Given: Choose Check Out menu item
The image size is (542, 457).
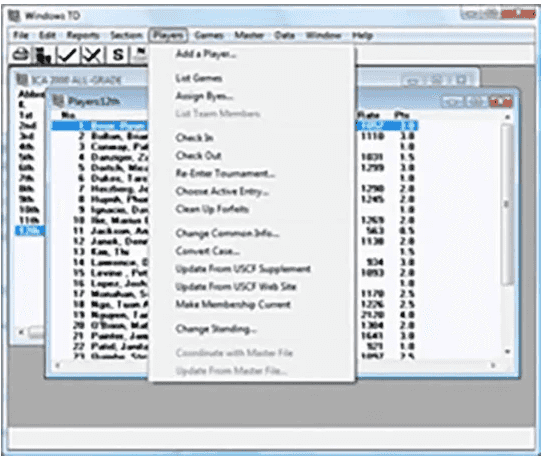Looking at the screenshot, I should (x=198, y=156).
